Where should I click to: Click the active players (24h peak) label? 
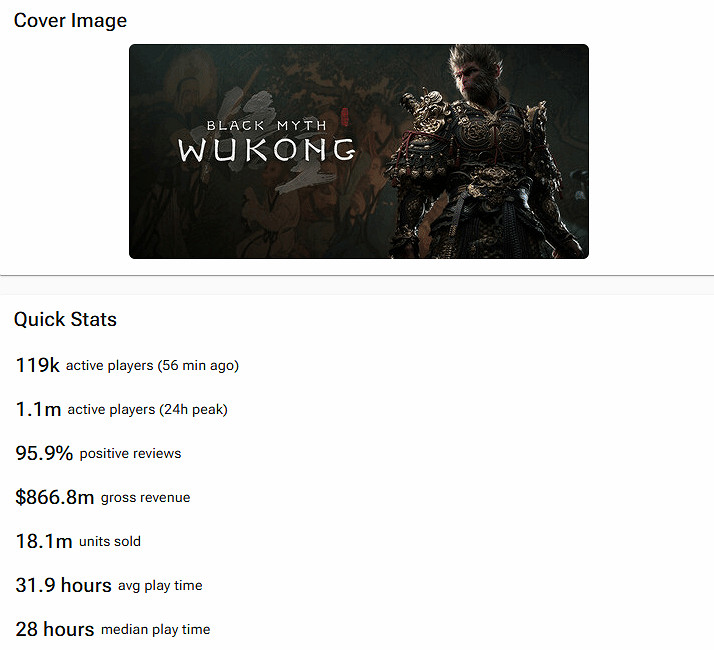tap(148, 409)
